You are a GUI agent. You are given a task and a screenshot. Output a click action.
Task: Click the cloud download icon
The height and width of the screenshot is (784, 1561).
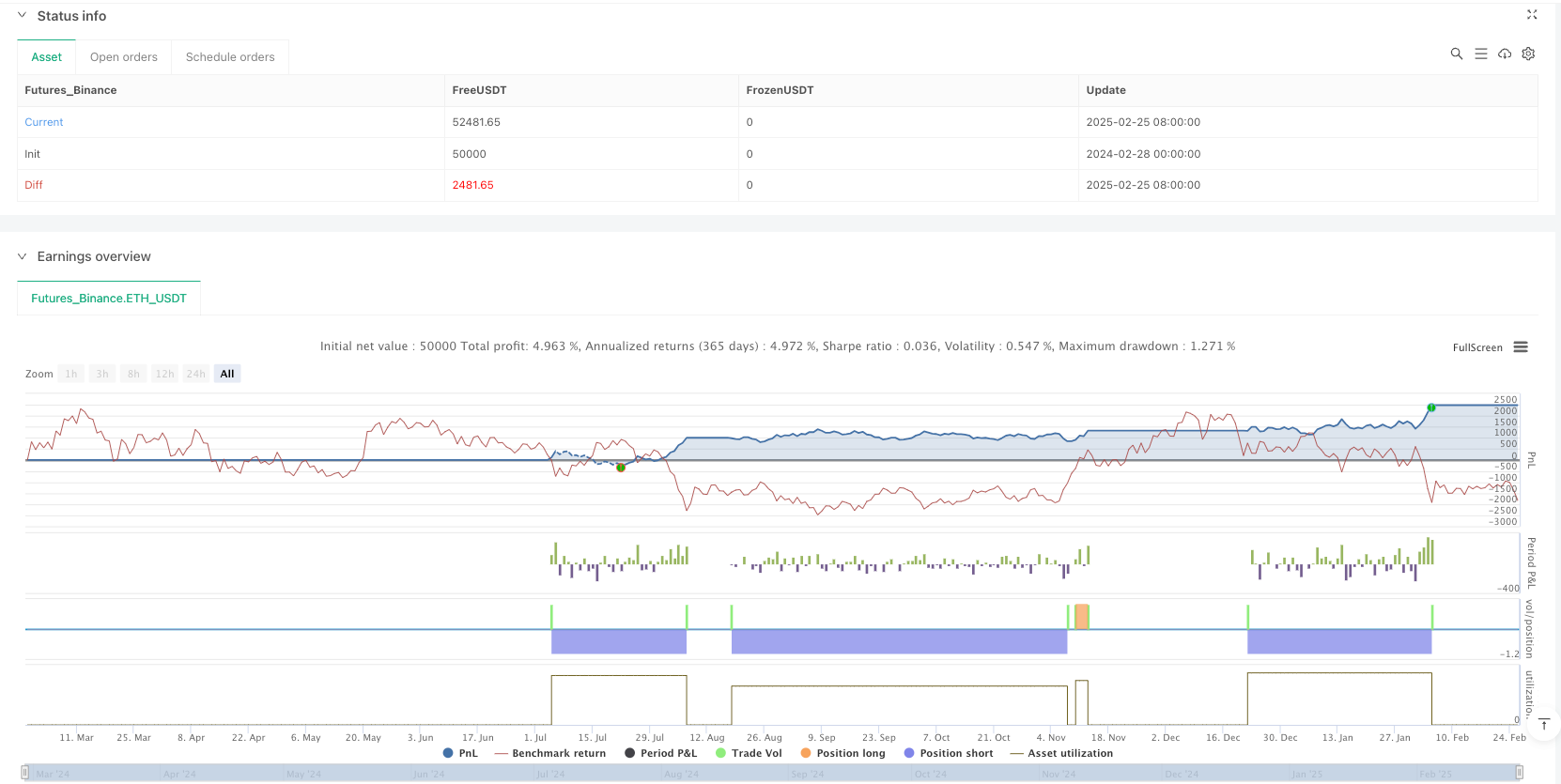click(x=1505, y=54)
